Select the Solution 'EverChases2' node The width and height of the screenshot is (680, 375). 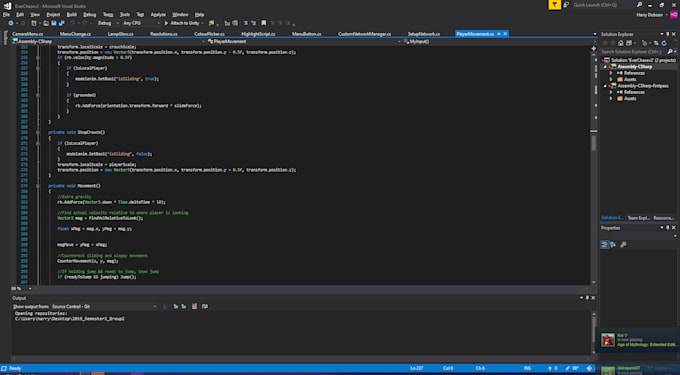coord(638,60)
